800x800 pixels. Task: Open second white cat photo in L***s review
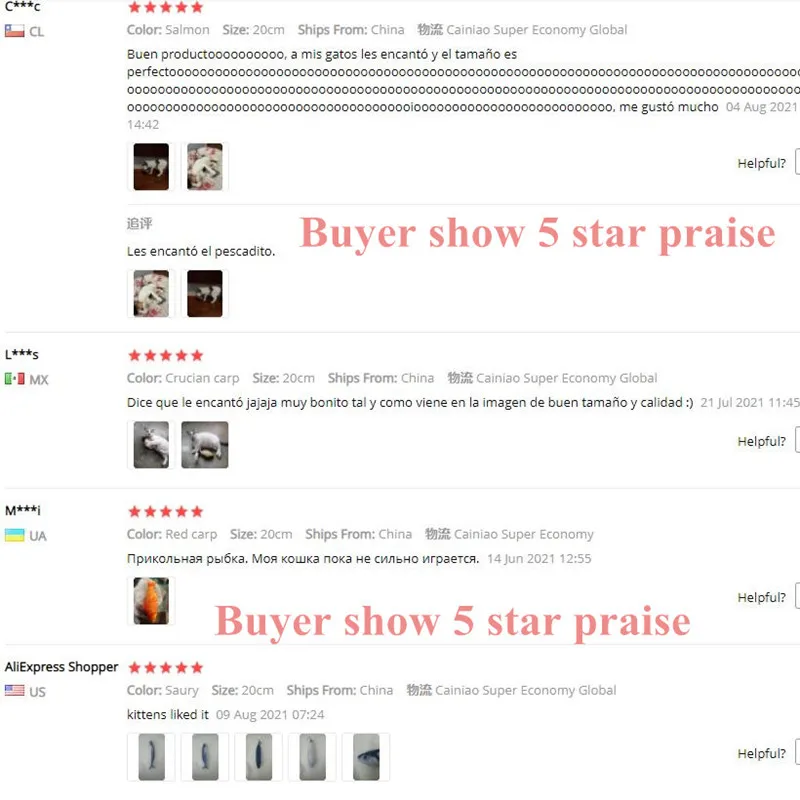coord(205,444)
